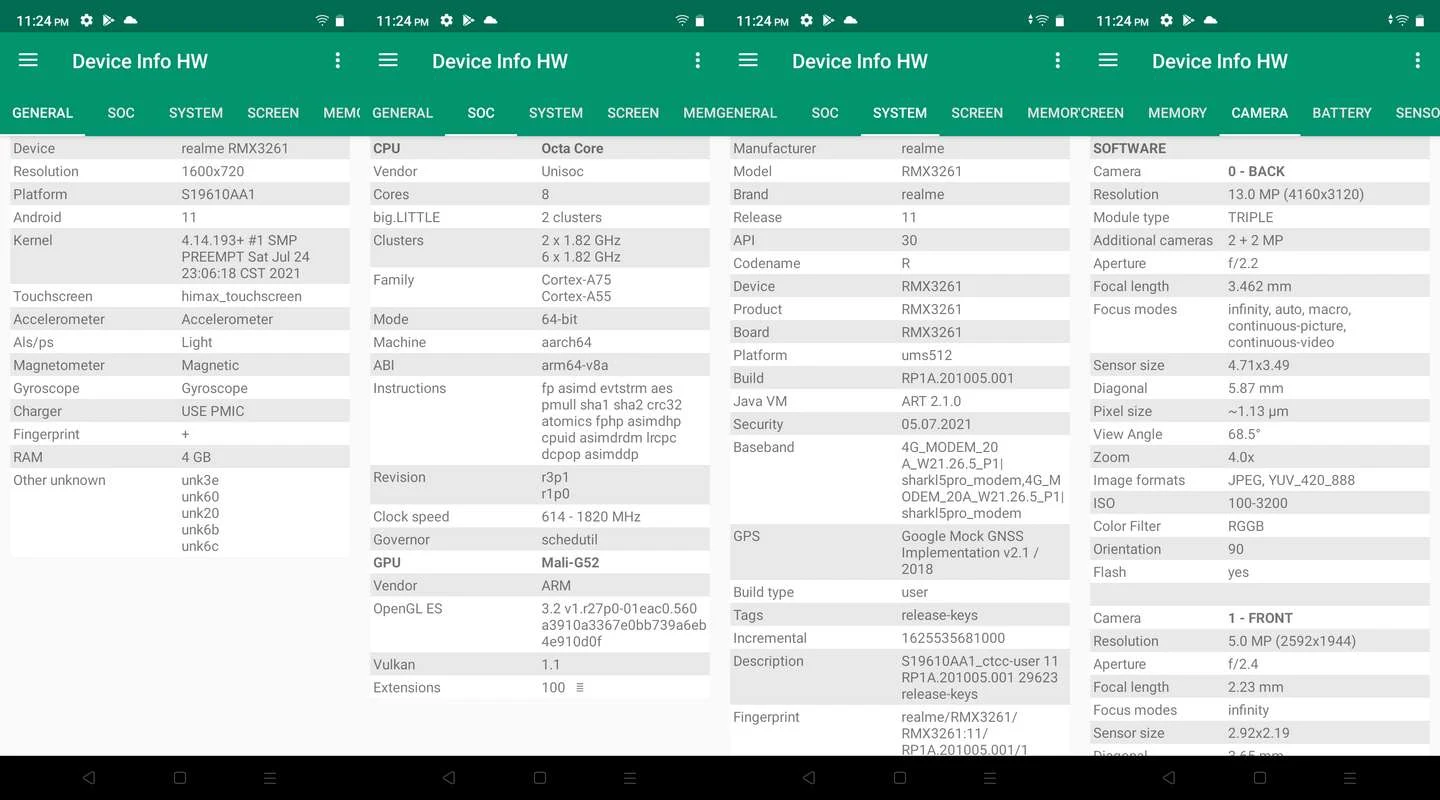The height and width of the screenshot is (800, 1440).
Task: Open the extensions list icon beside 100
Action: click(x=580, y=687)
